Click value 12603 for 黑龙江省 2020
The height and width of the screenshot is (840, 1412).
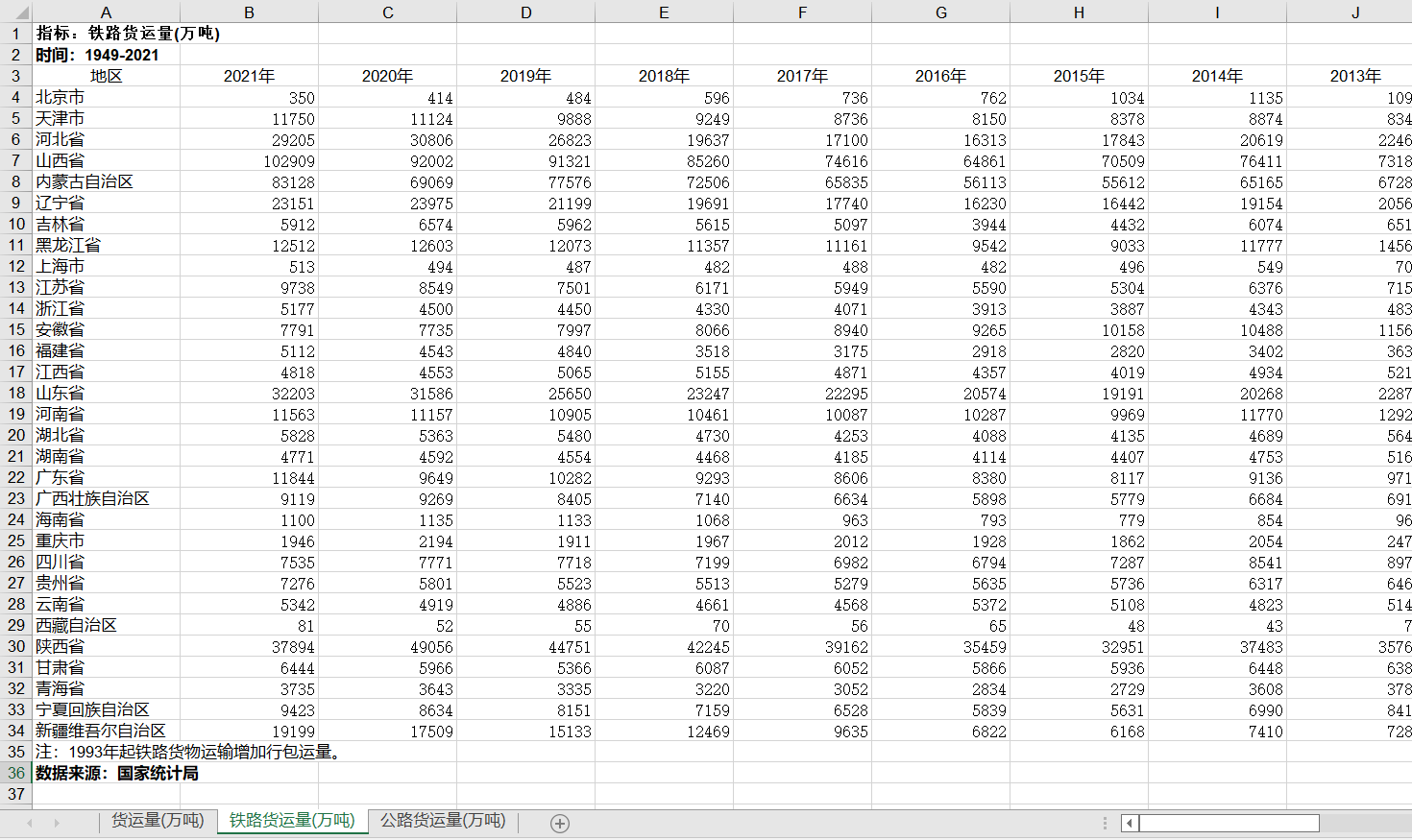click(387, 245)
